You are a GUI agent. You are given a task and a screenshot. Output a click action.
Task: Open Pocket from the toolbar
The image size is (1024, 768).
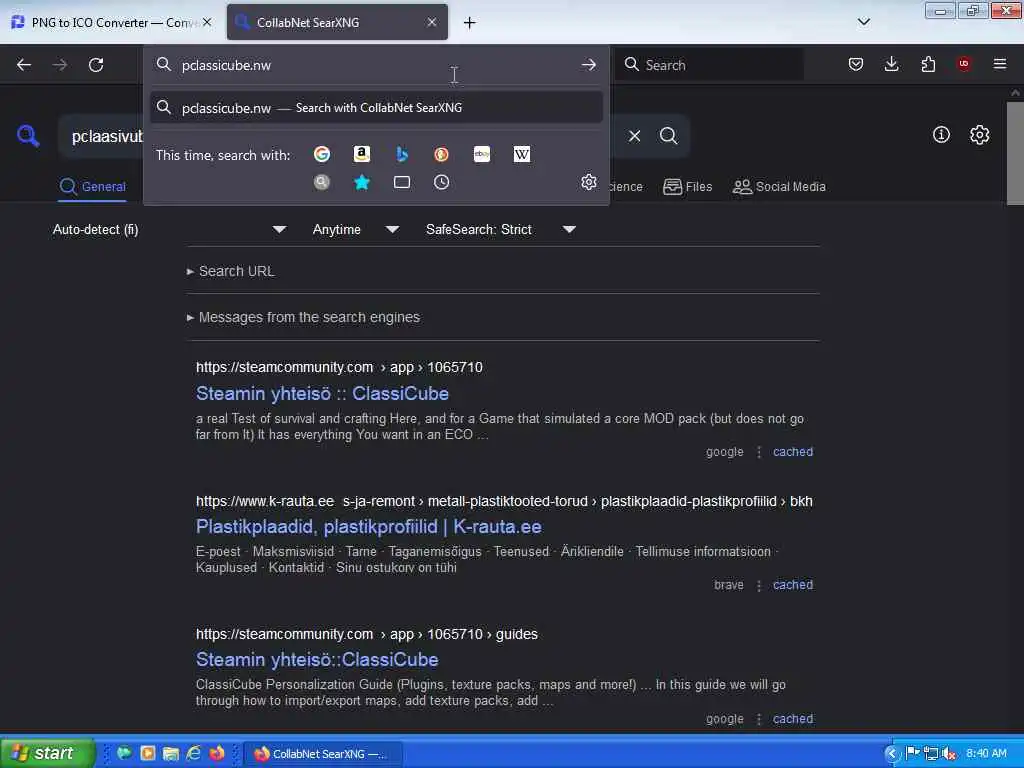click(x=856, y=64)
